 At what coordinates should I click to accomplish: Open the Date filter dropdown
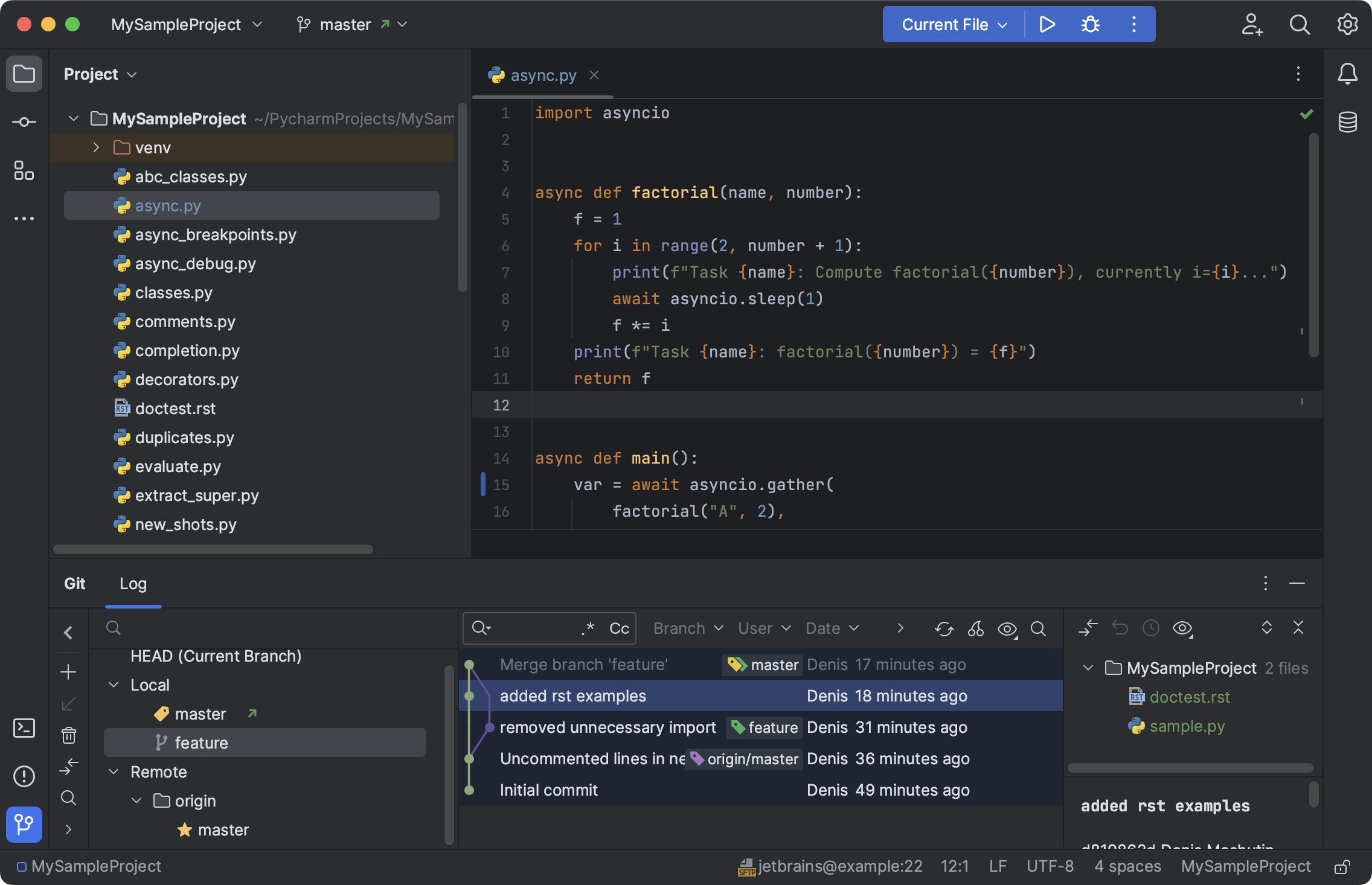831,628
